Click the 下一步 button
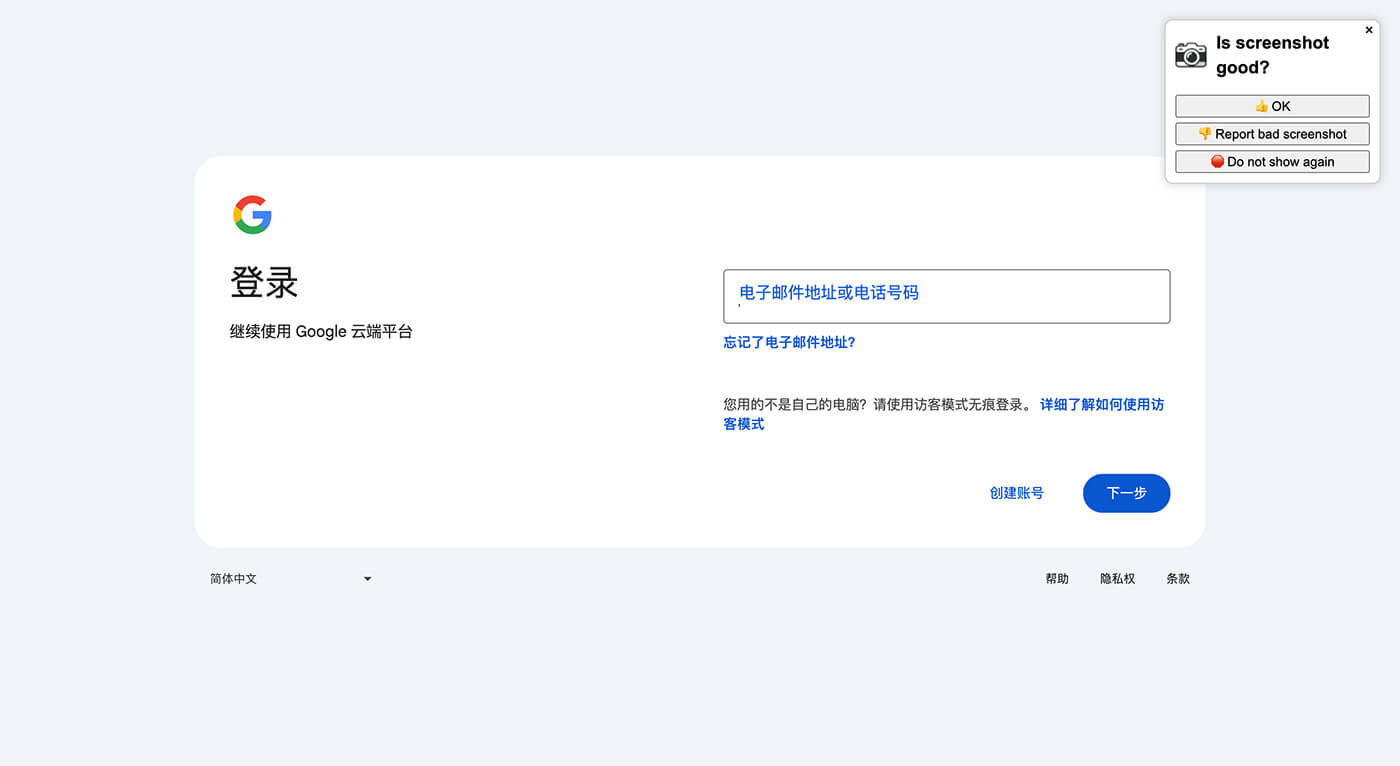Screen dimensions: 1400x766 pyautogui.click(x=1126, y=493)
